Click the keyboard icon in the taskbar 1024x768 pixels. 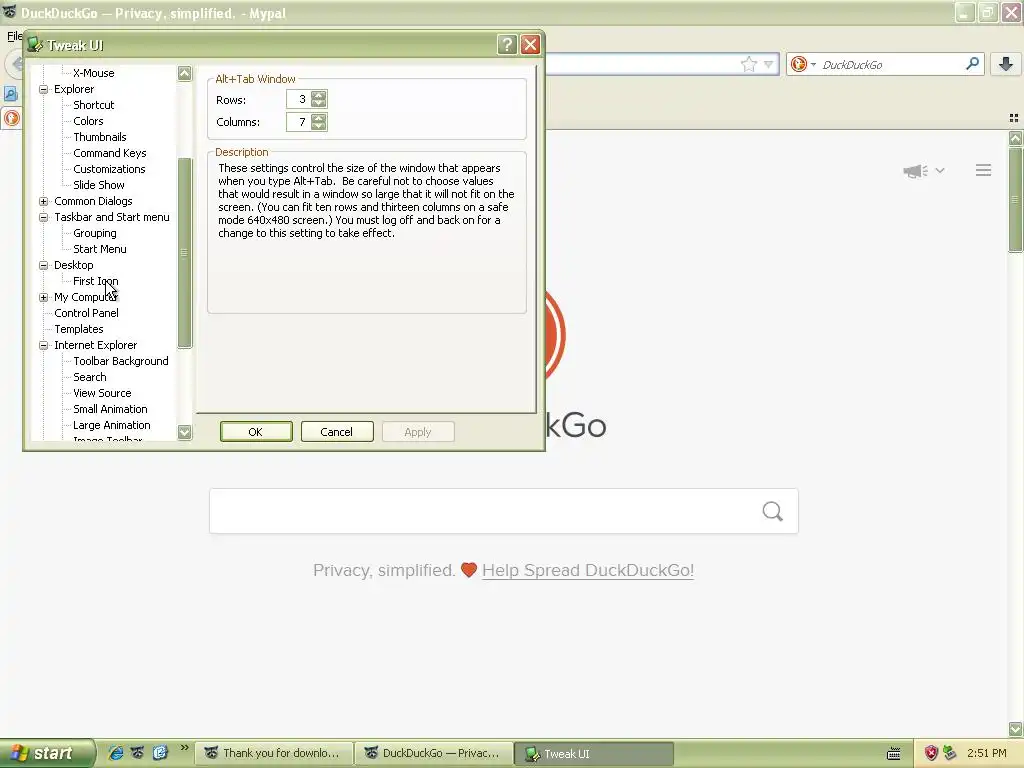point(893,754)
